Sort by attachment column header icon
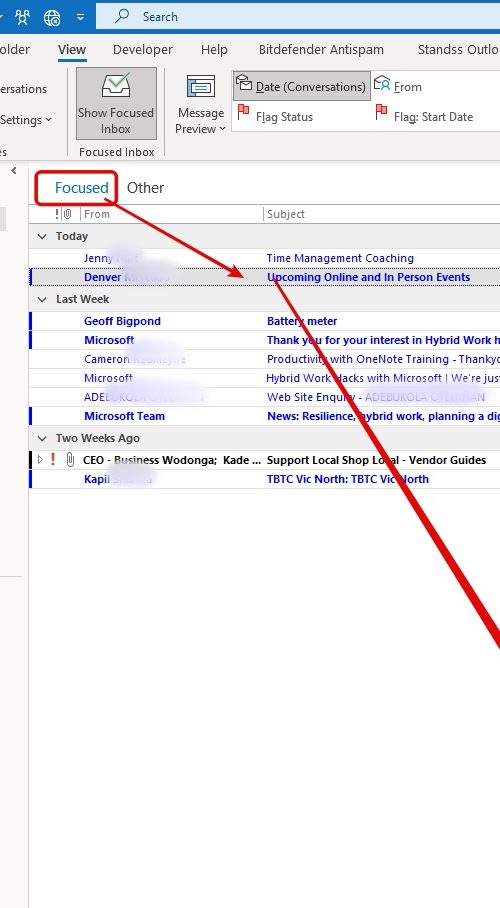The height and width of the screenshot is (908, 500). [67, 214]
